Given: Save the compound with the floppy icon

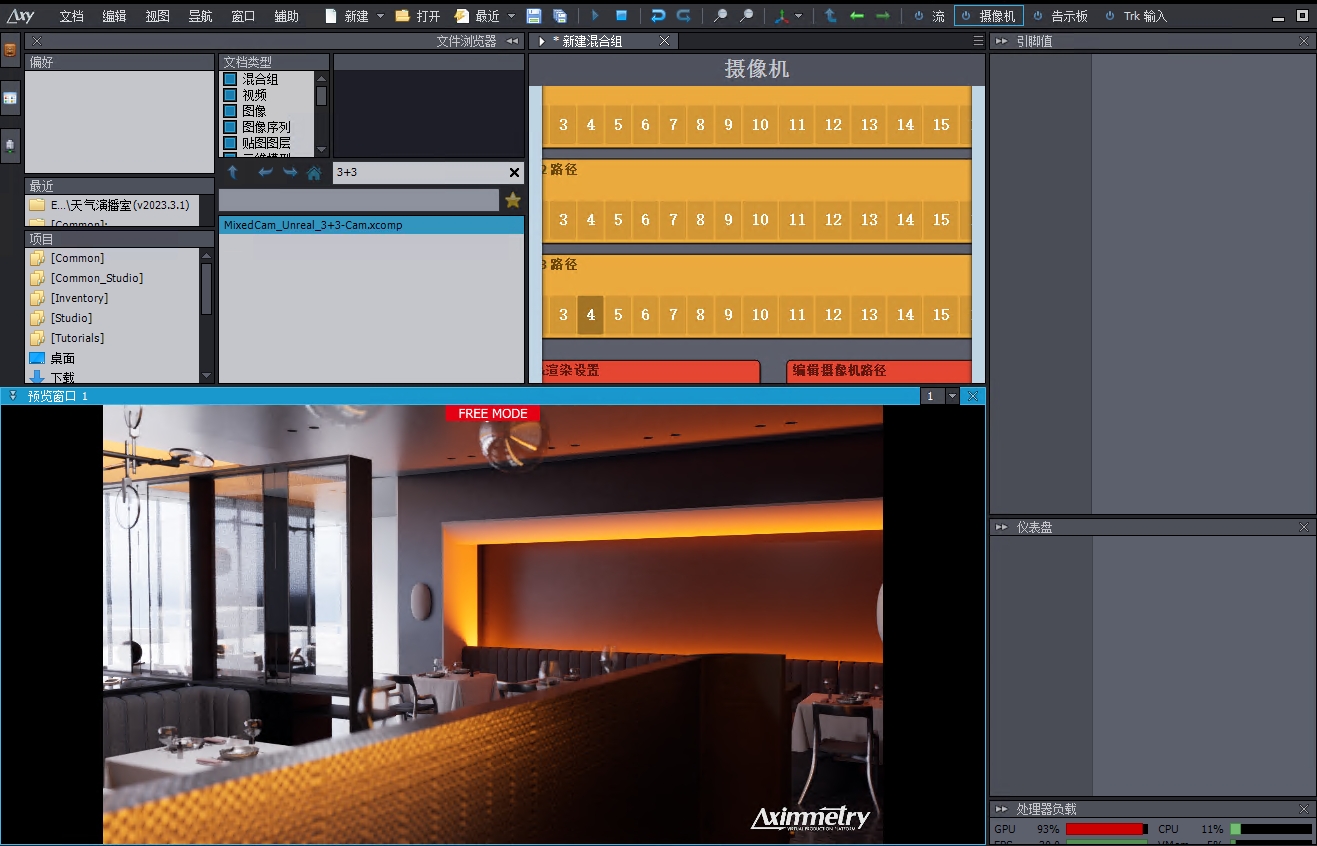Looking at the screenshot, I should point(534,16).
